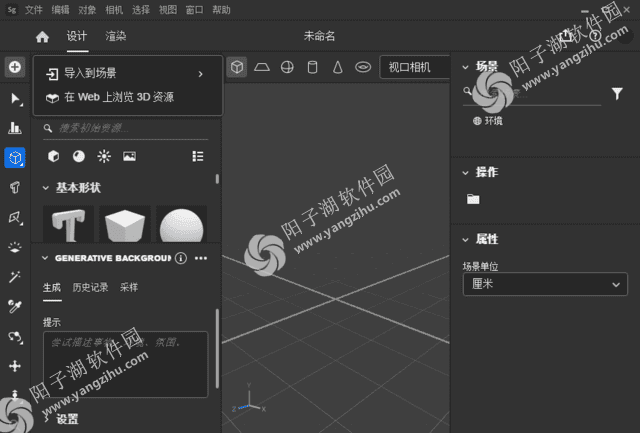Image resolution: width=640 pixels, height=433 pixels.
Task: Add a sphere primitive from viewport toolbar
Action: pos(287,67)
